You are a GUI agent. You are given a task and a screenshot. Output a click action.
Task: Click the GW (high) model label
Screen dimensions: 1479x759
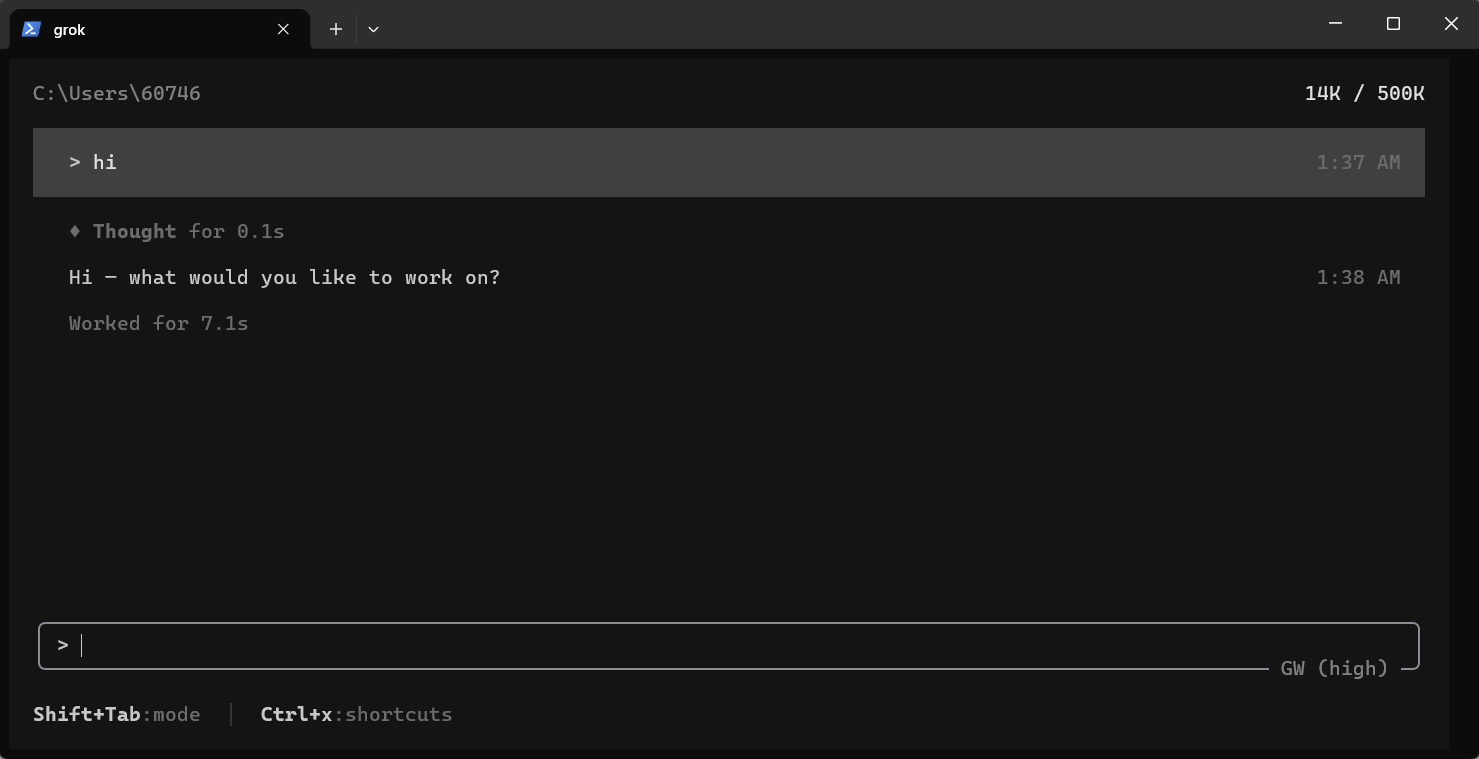coord(1334,668)
